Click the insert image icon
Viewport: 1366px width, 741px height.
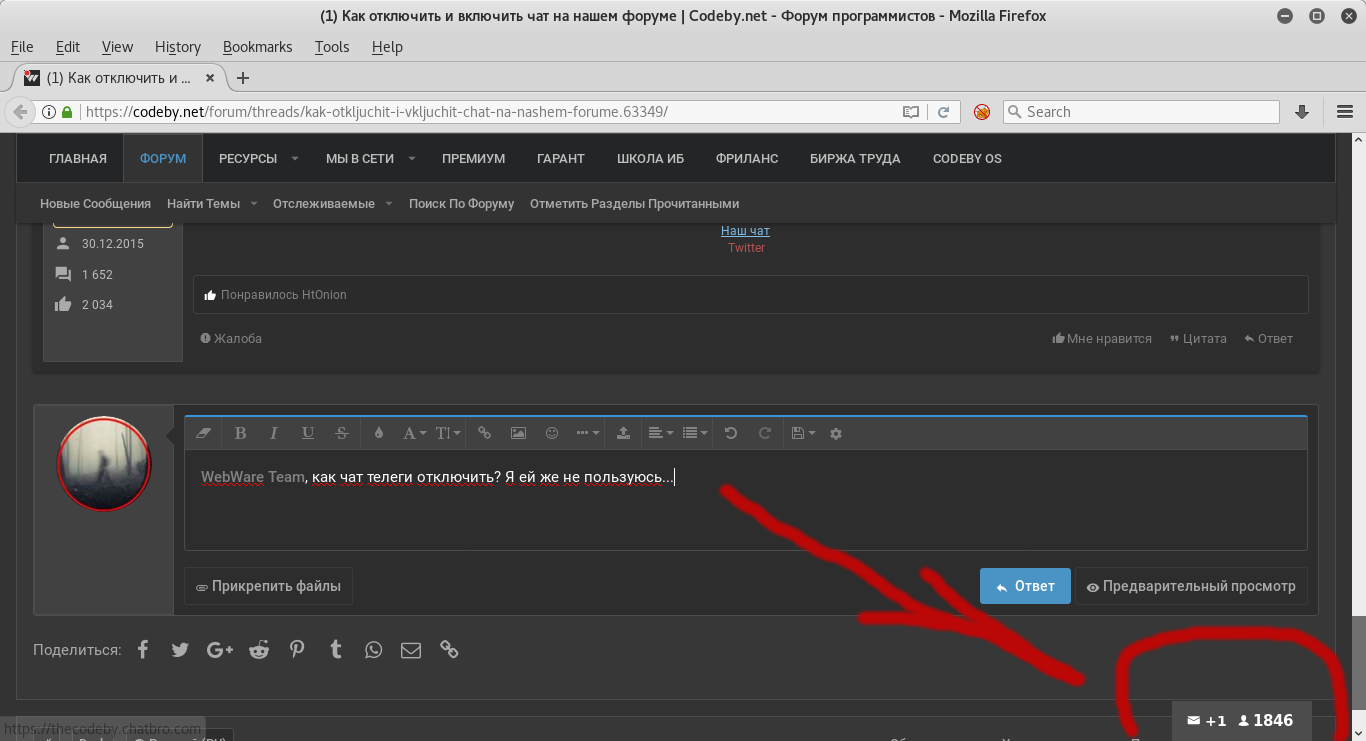(518, 433)
